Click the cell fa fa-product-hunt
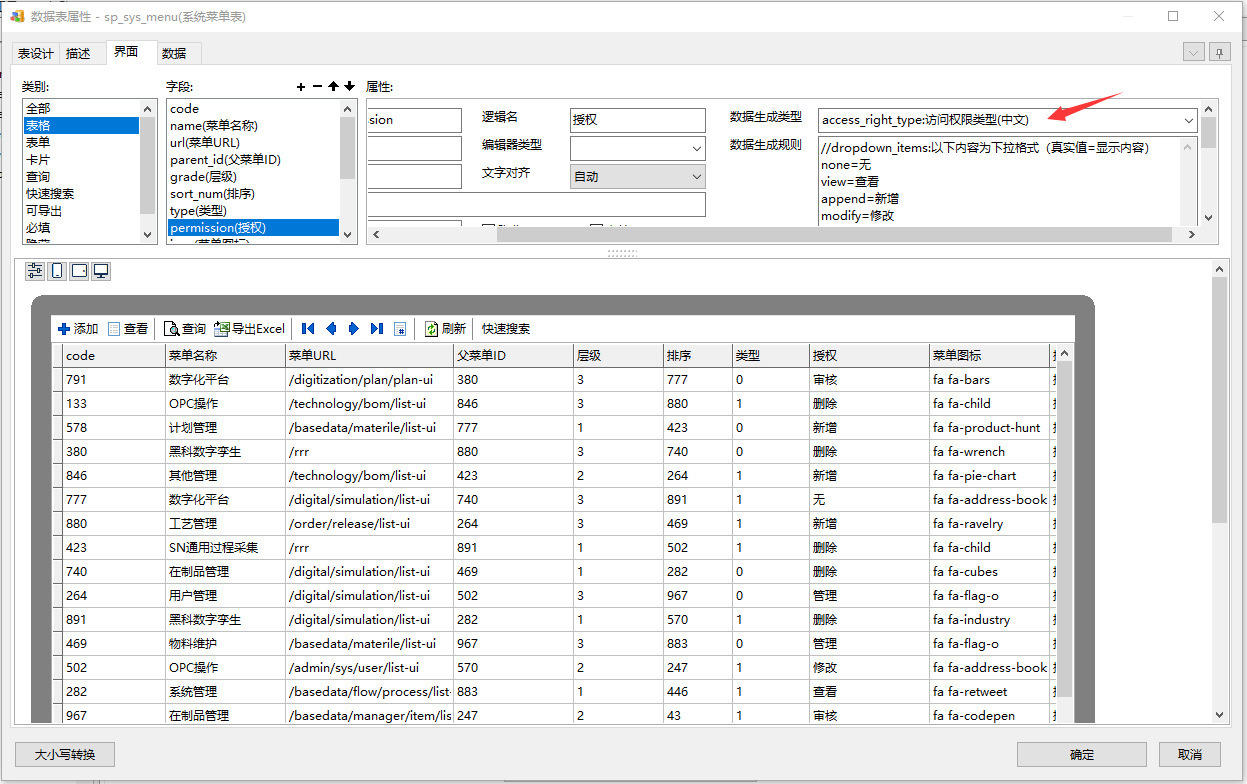This screenshot has height=784, width=1247. click(989, 427)
